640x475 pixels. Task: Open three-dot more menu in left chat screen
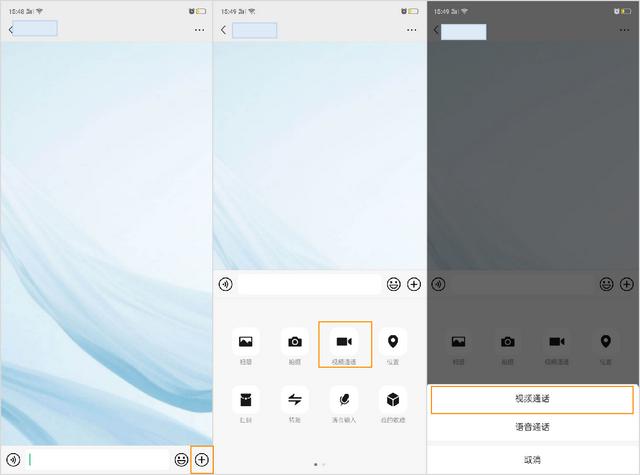(199, 30)
